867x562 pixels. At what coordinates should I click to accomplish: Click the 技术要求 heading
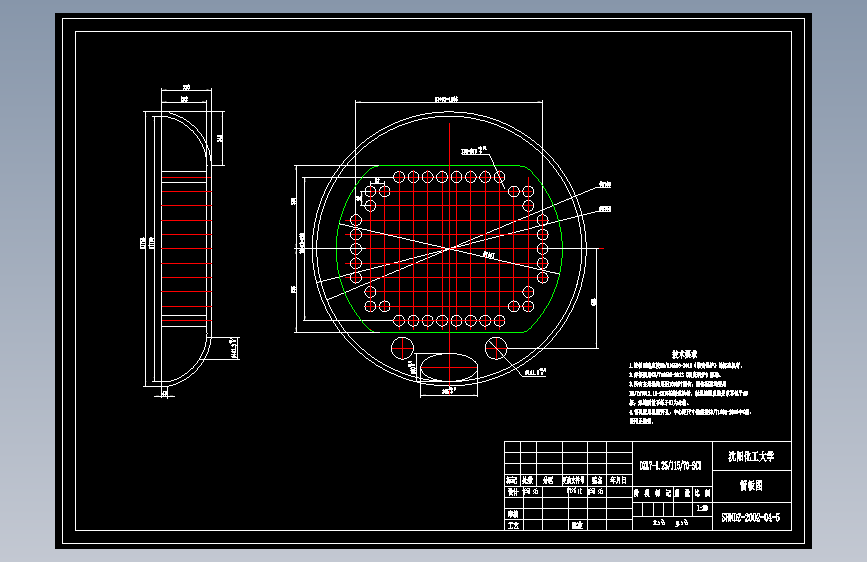point(685,354)
